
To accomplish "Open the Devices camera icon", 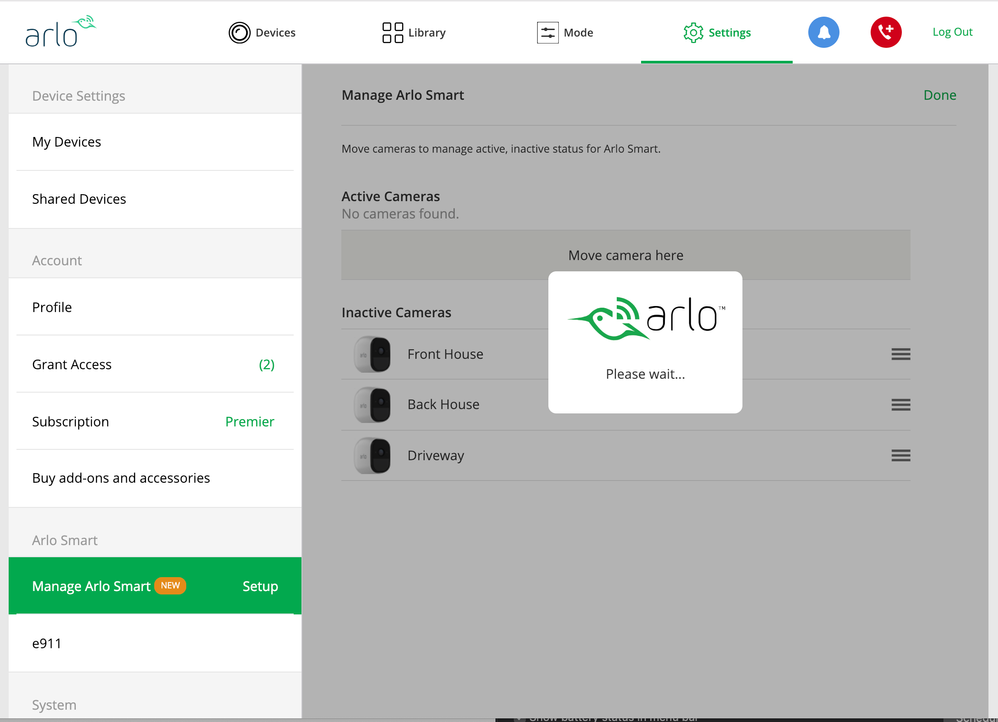I will coord(239,32).
